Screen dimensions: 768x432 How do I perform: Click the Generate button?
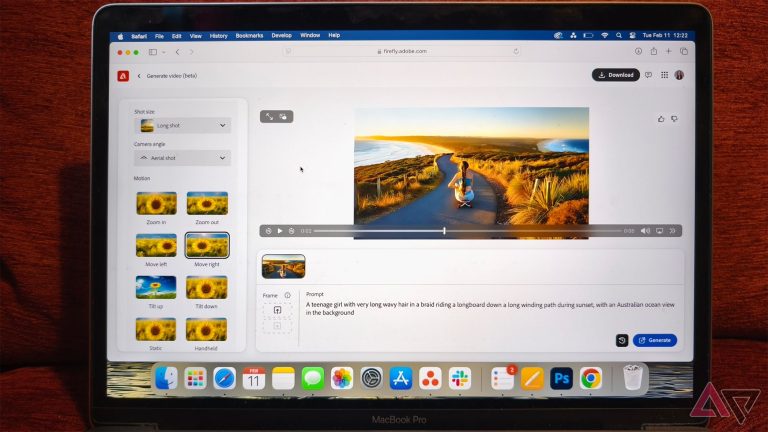[655, 340]
